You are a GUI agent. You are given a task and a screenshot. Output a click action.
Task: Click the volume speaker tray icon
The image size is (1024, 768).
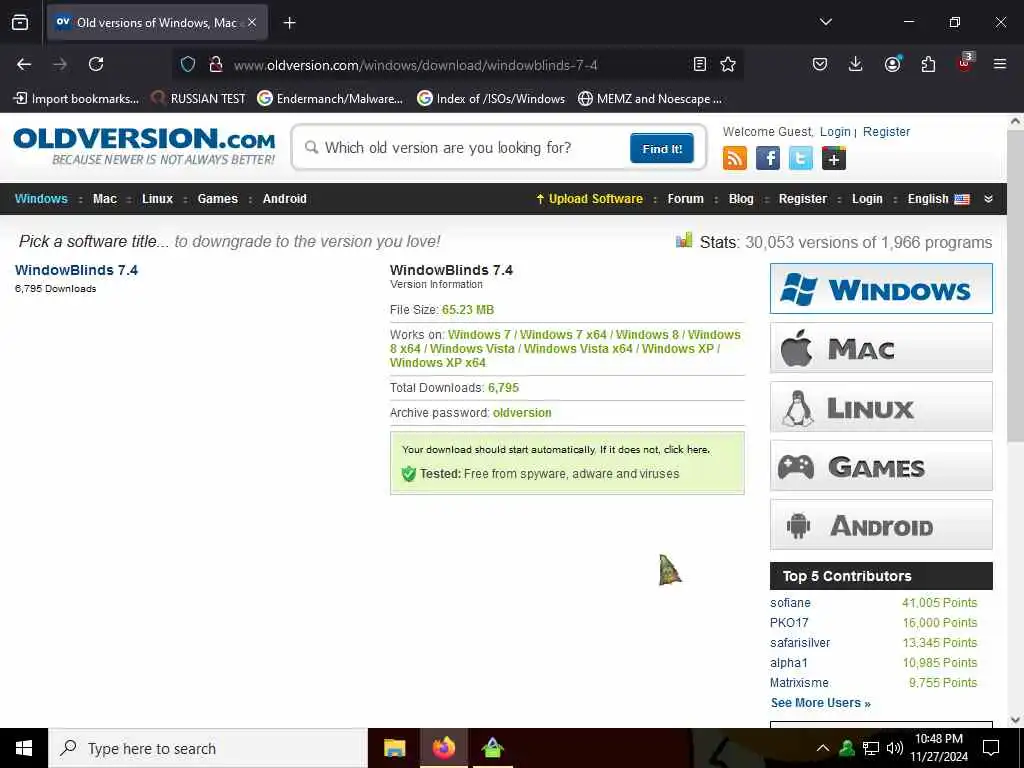point(895,748)
